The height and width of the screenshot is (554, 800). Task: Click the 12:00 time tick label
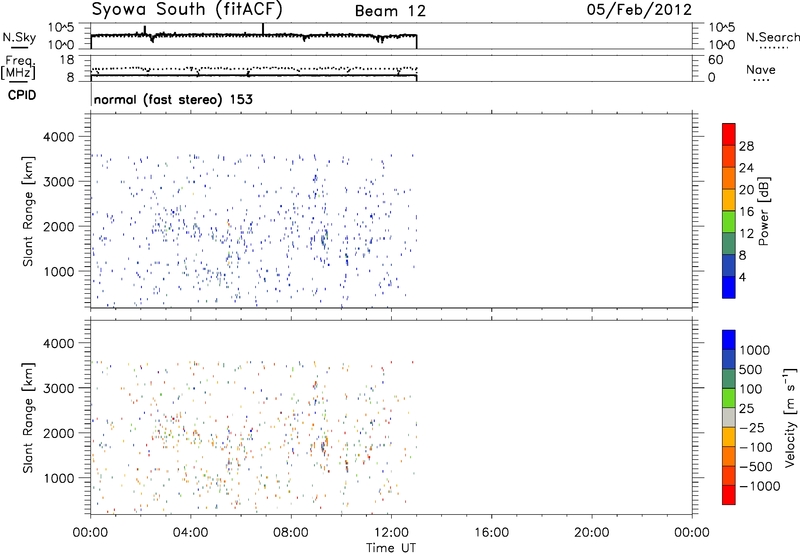coord(391,533)
